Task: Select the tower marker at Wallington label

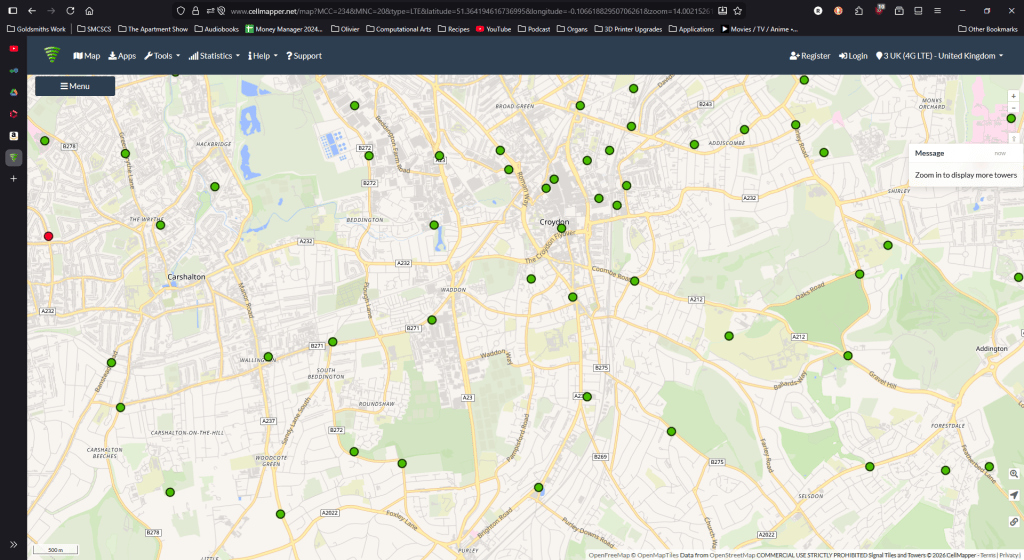Action: (268, 357)
